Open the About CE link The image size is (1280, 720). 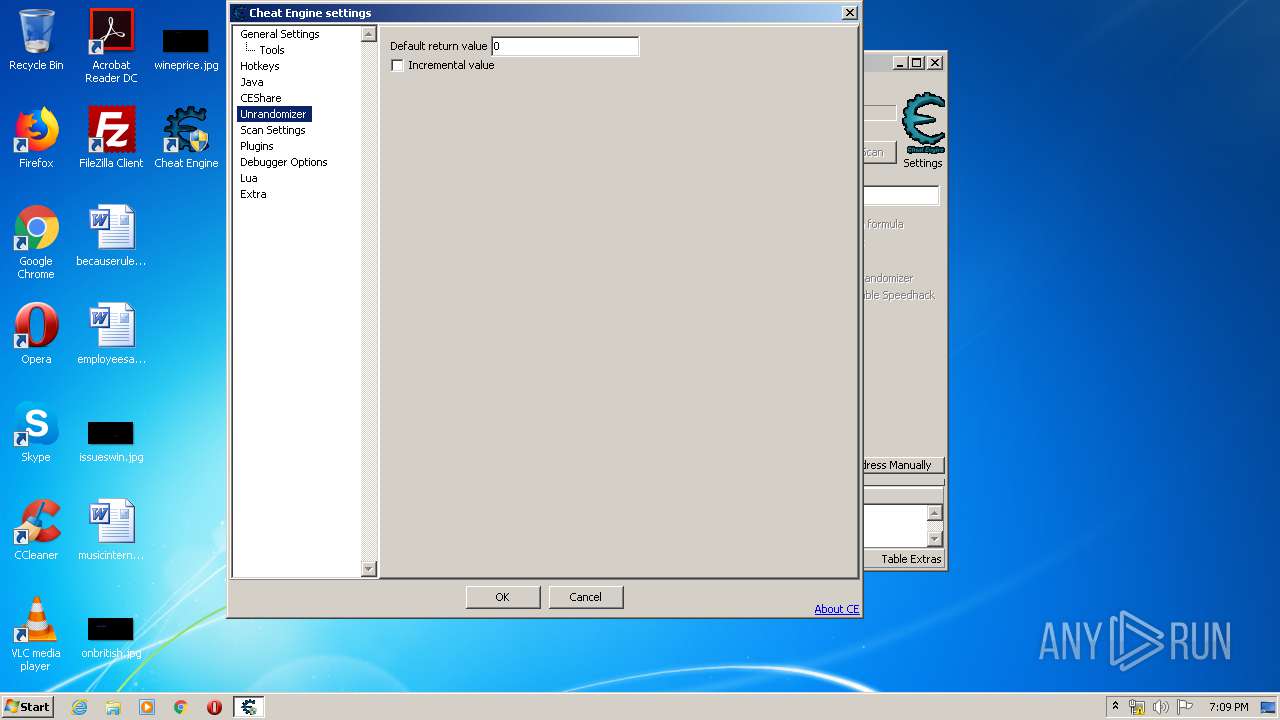click(x=837, y=609)
